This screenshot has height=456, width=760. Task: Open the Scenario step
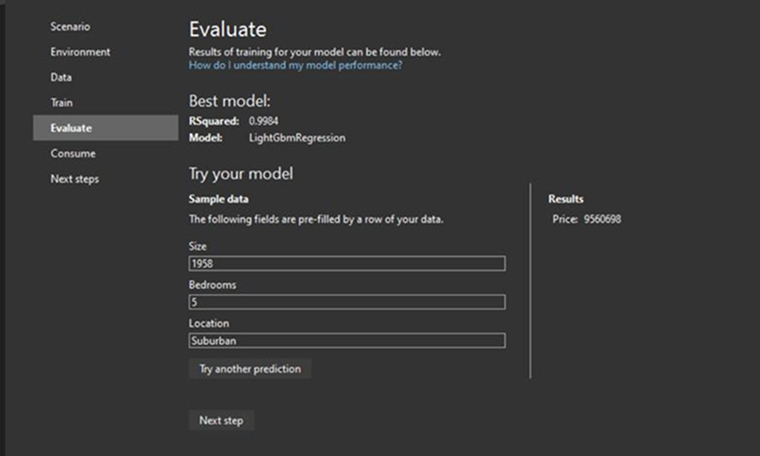click(70, 27)
